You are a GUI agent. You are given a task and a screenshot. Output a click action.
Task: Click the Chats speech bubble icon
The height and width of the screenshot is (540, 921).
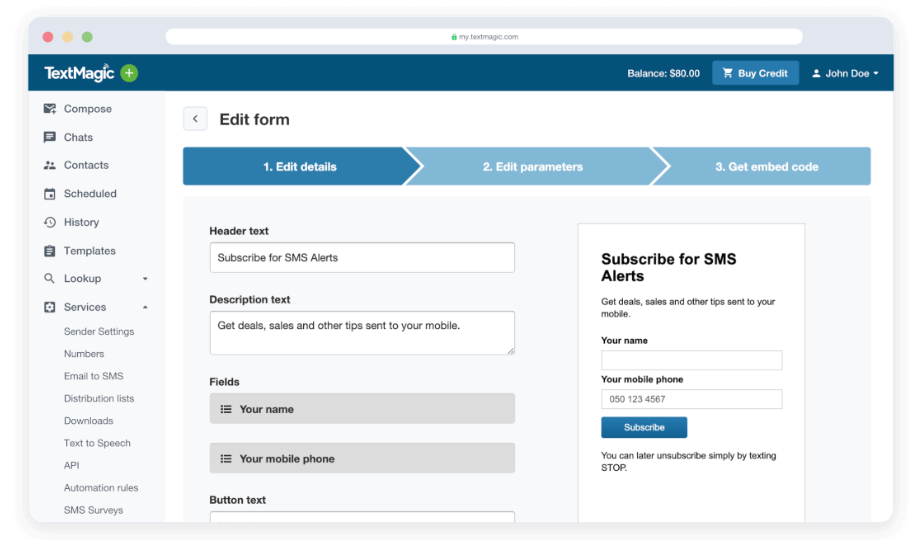pos(50,137)
